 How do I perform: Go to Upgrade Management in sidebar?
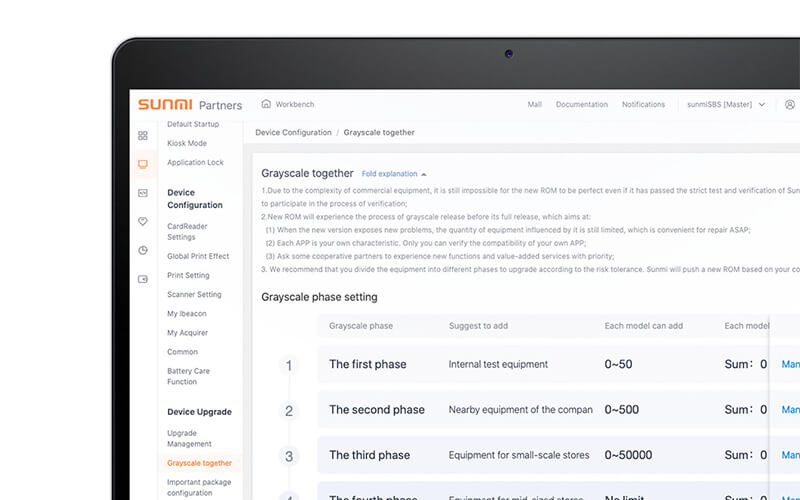point(189,438)
